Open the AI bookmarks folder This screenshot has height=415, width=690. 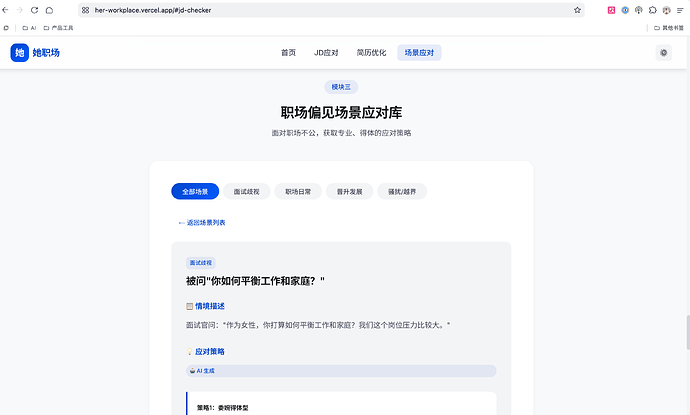pyautogui.click(x=29, y=28)
